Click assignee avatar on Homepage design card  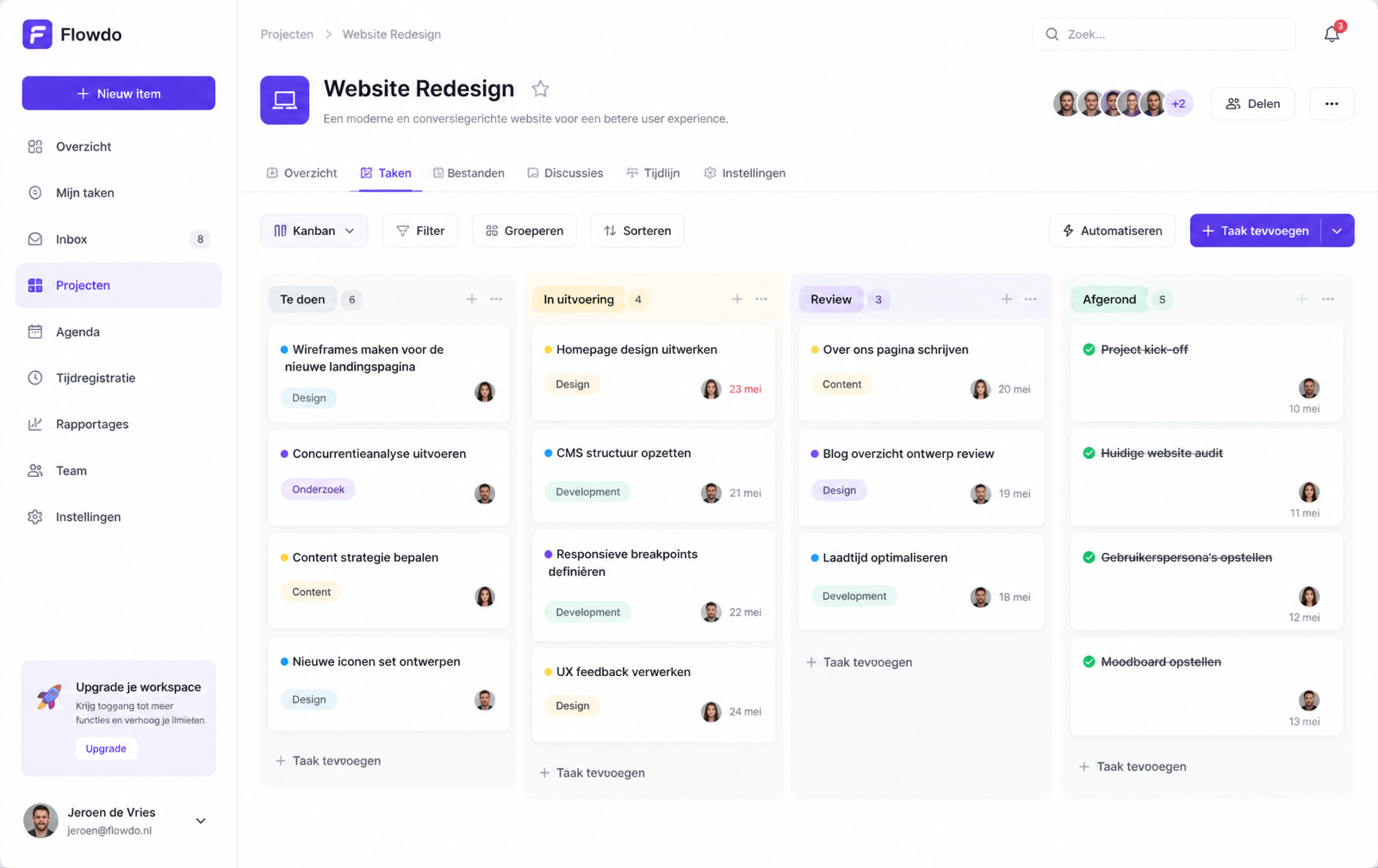tap(711, 389)
